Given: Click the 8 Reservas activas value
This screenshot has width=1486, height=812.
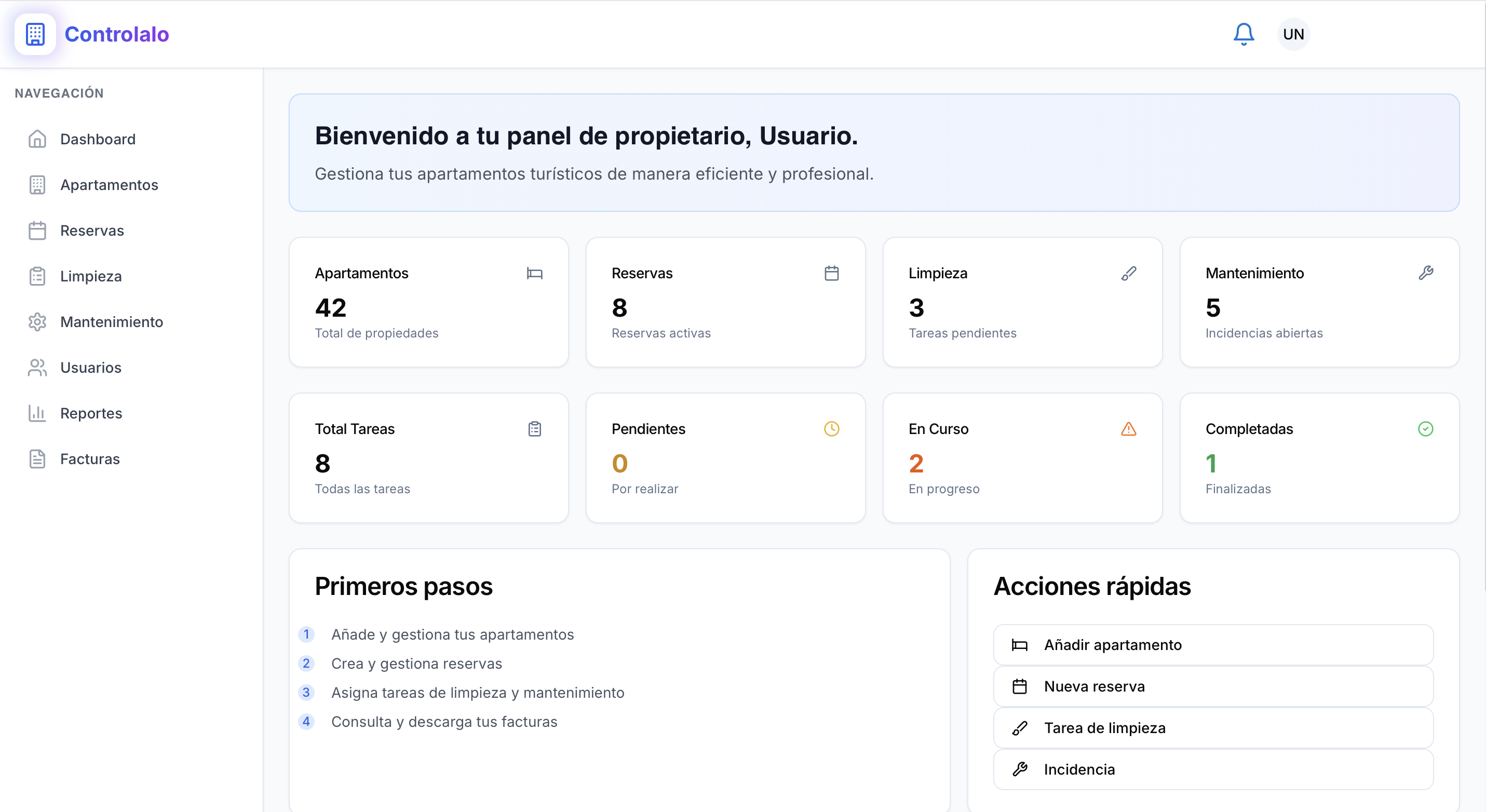Looking at the screenshot, I should tap(619, 307).
